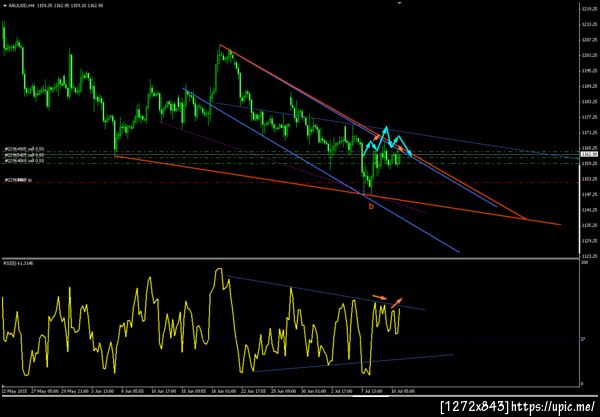Click the "30 Jun 01:00" time label

[313, 391]
